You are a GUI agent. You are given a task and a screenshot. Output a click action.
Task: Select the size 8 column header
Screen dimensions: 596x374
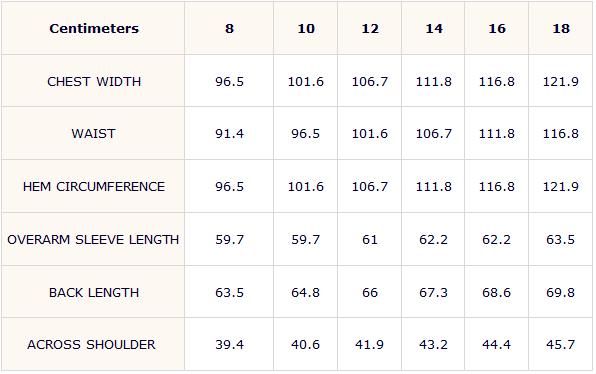229,29
